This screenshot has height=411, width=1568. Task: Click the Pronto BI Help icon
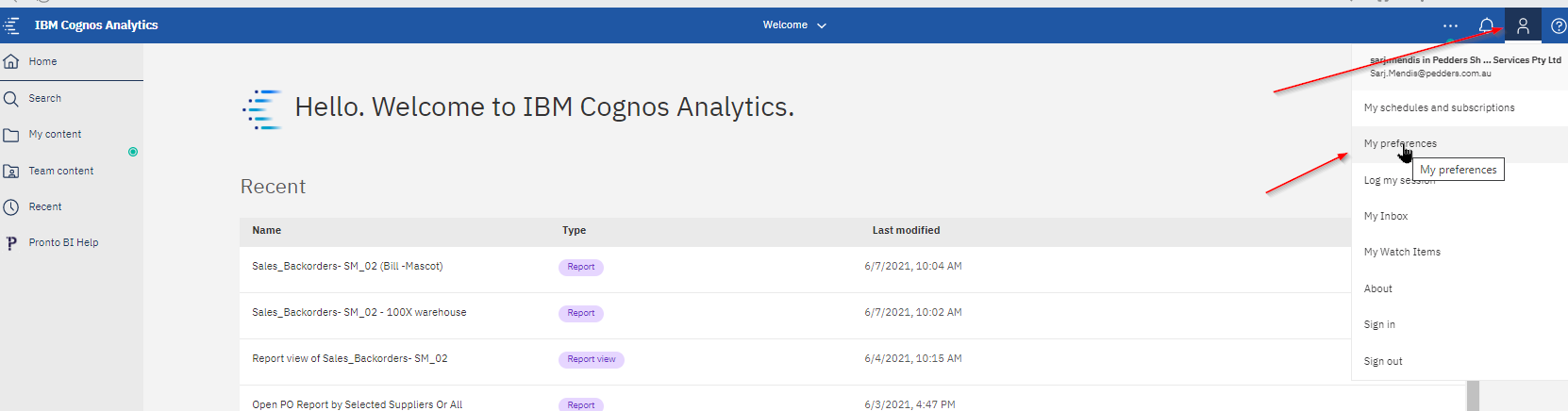[x=11, y=243]
